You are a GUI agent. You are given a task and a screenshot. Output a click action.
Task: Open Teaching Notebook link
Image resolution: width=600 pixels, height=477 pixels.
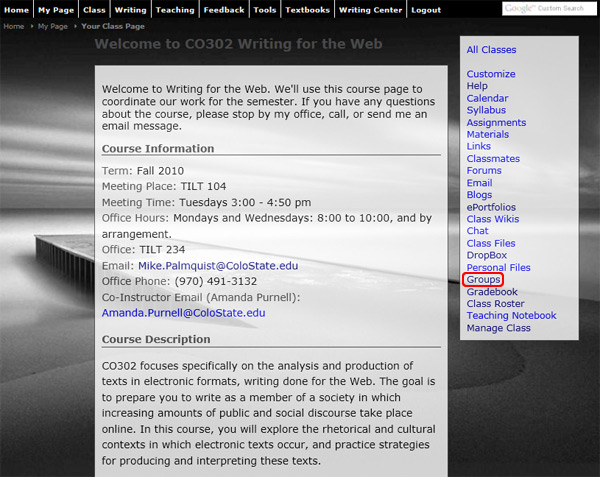click(x=512, y=316)
